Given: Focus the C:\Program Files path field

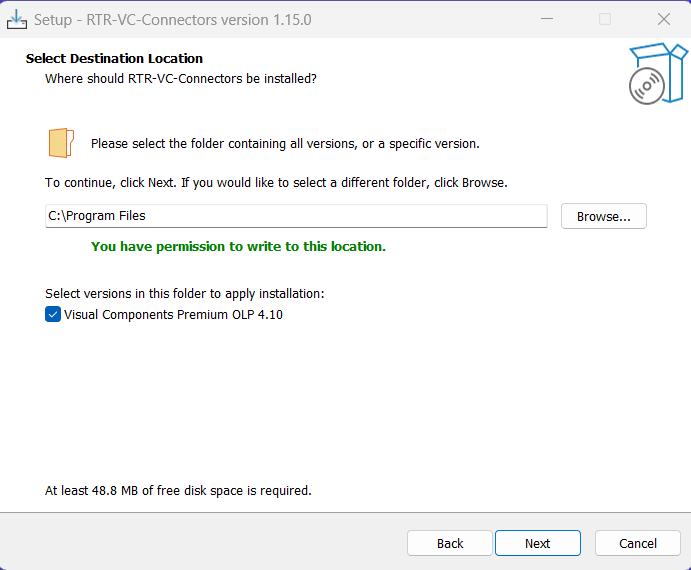Looking at the screenshot, I should (296, 216).
